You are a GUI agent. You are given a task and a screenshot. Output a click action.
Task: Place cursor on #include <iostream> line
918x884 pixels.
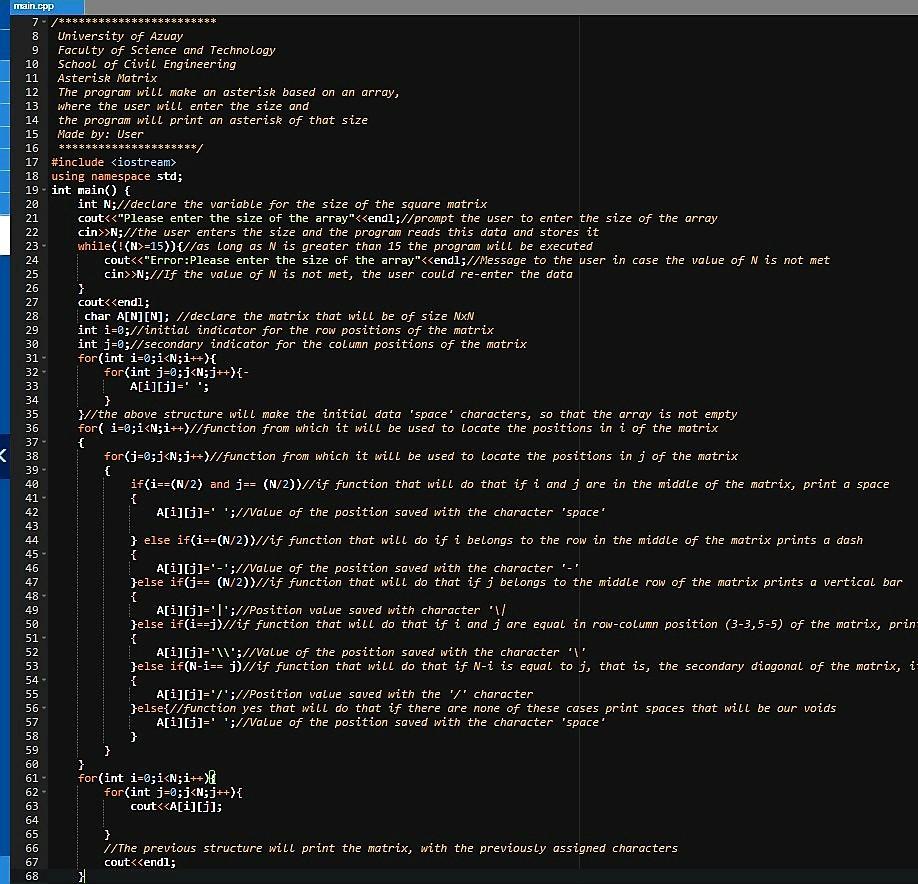point(114,162)
